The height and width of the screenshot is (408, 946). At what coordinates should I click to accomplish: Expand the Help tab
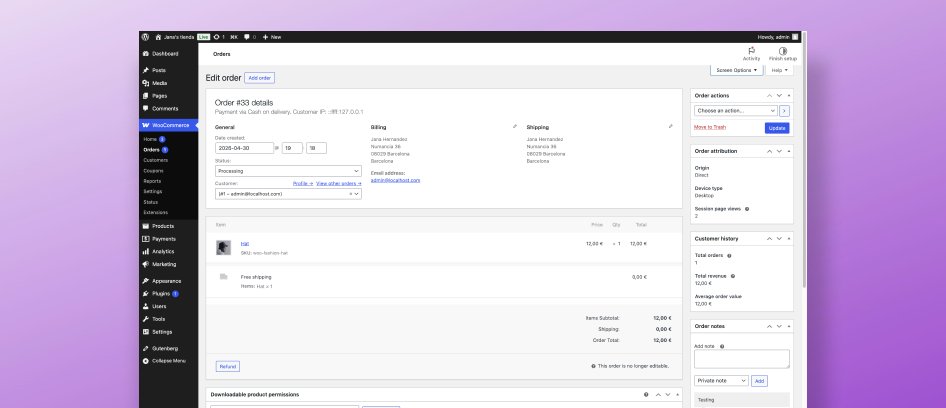(x=779, y=70)
